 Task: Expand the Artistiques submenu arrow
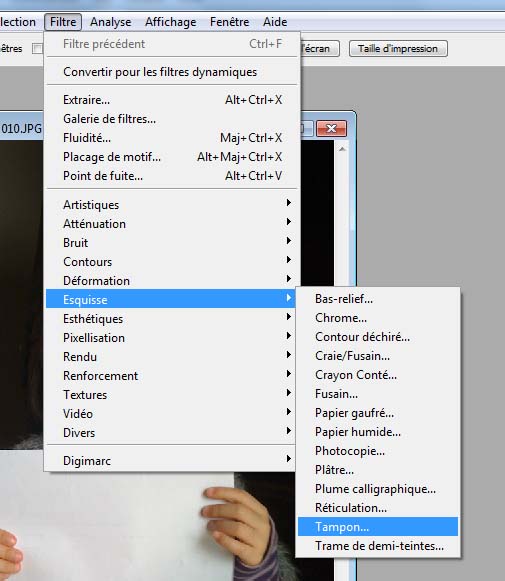point(288,203)
